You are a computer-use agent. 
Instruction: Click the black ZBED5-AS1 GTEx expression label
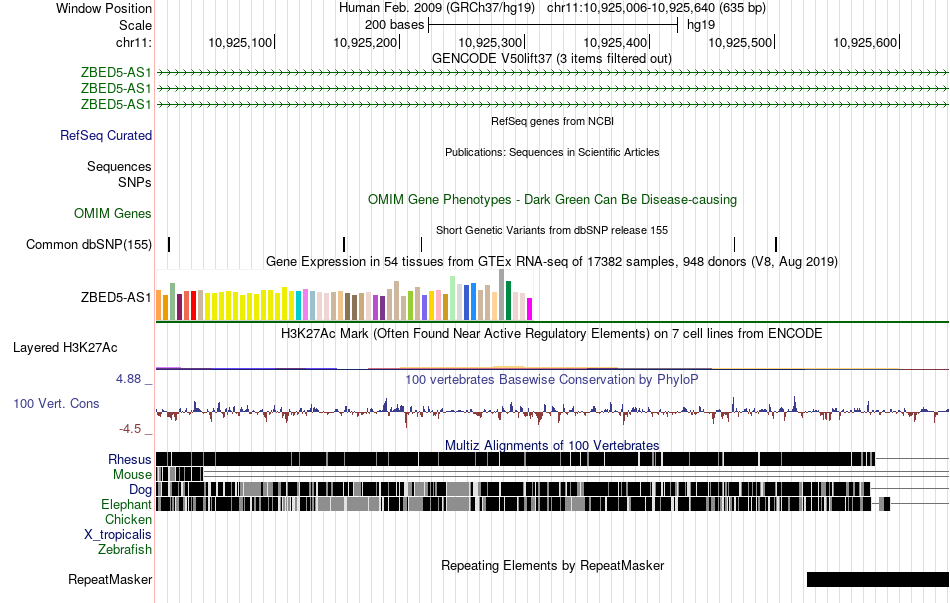116,298
